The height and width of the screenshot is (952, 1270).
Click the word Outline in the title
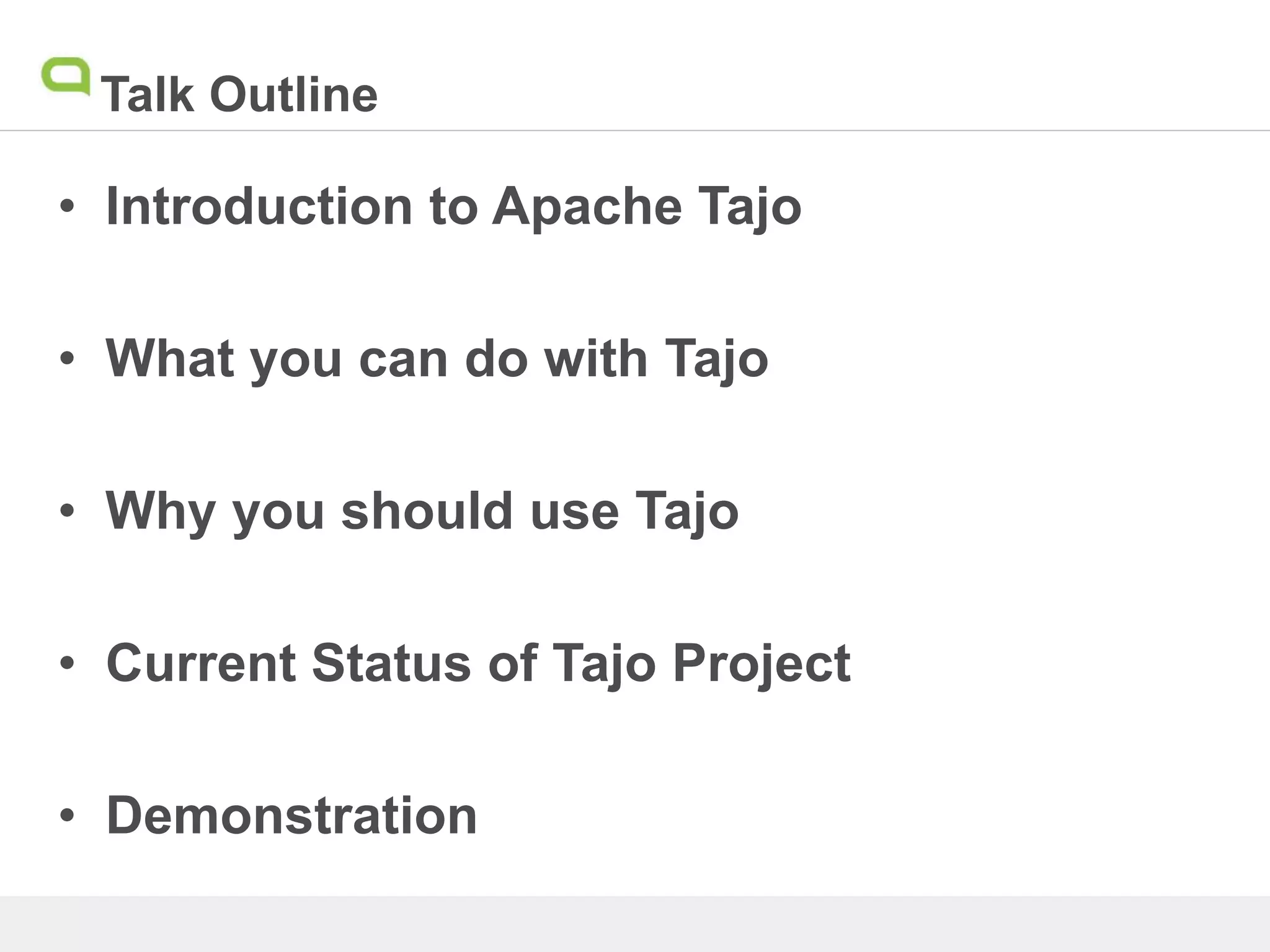293,95
